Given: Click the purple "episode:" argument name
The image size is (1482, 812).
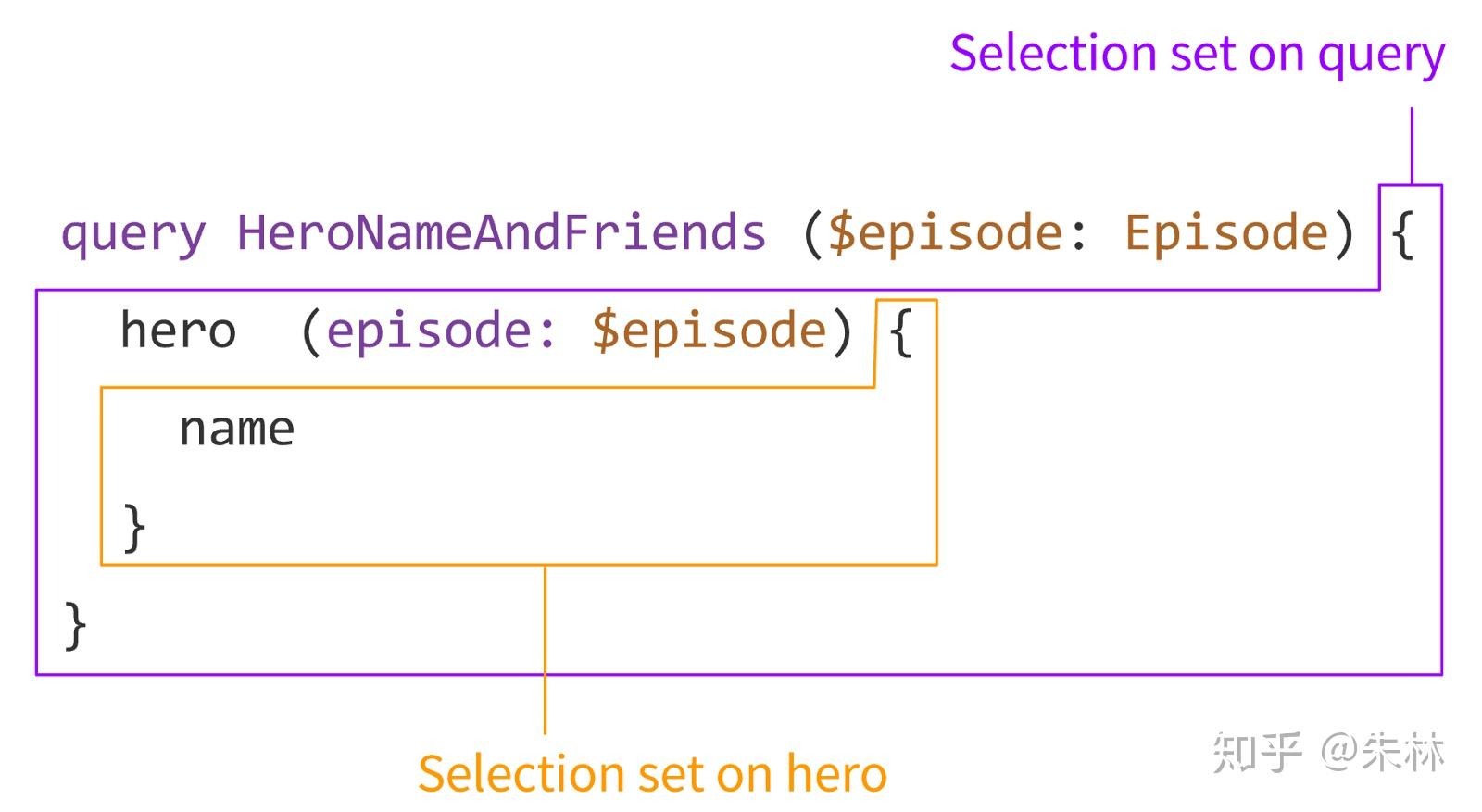Looking at the screenshot, I should 441,331.
